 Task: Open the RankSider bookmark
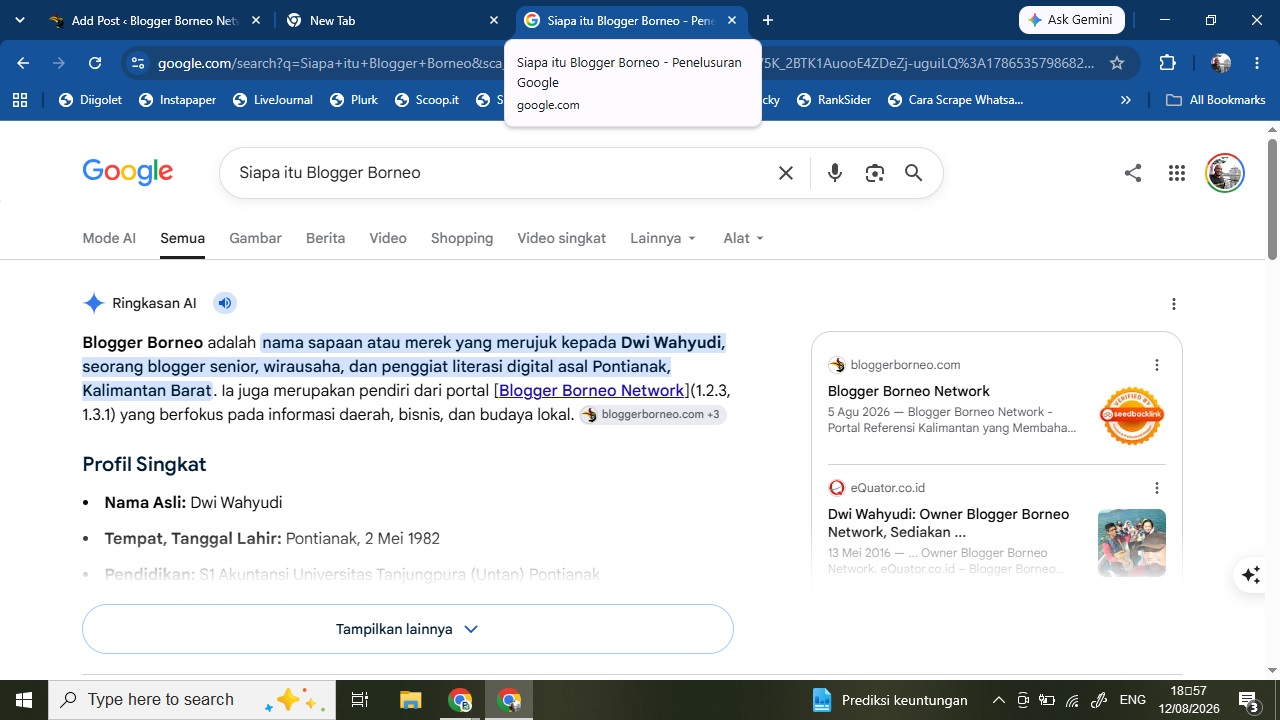(834, 100)
